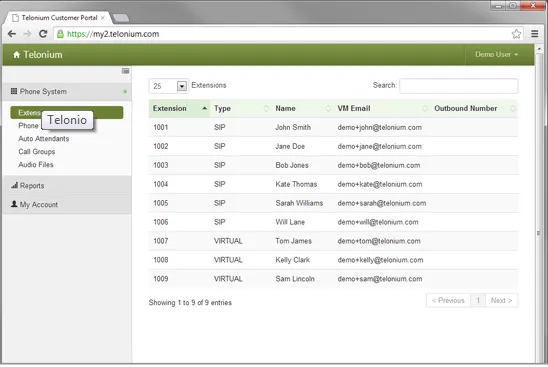Click extension 1004 cell

[161, 184]
